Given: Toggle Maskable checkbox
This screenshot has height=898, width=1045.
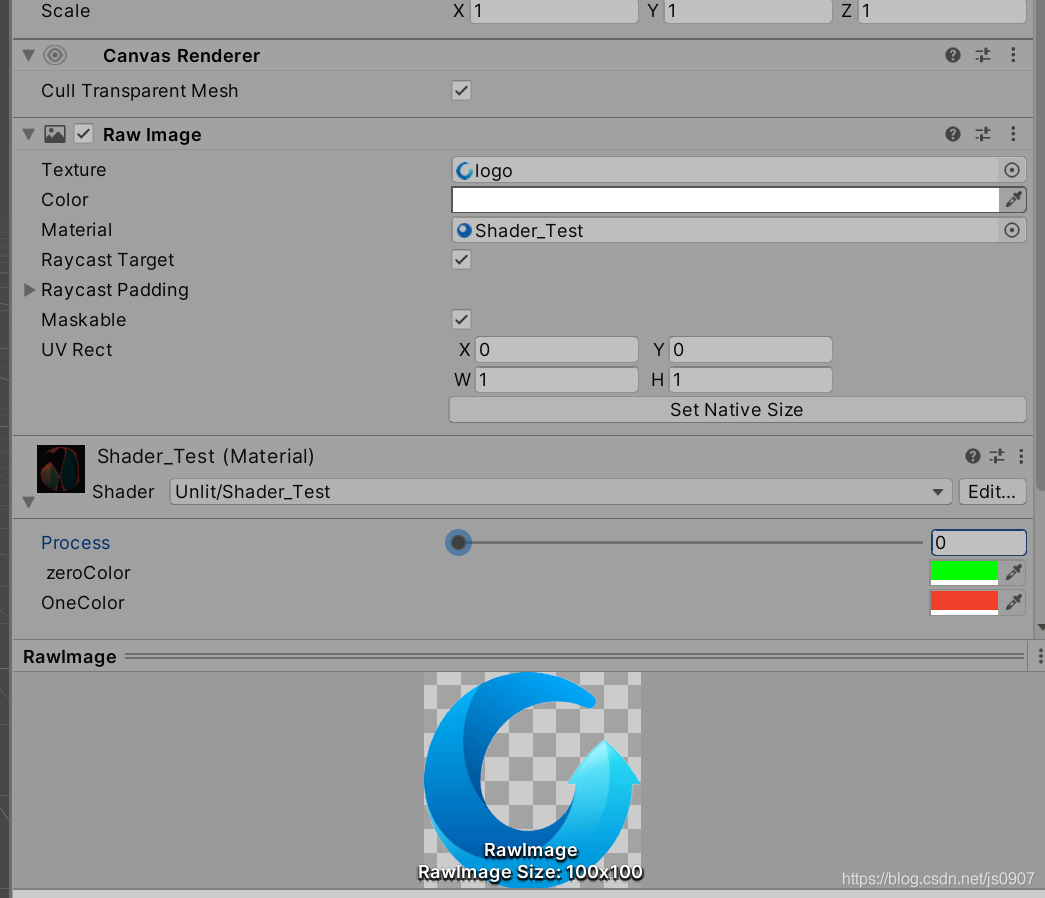Looking at the screenshot, I should pos(461,319).
